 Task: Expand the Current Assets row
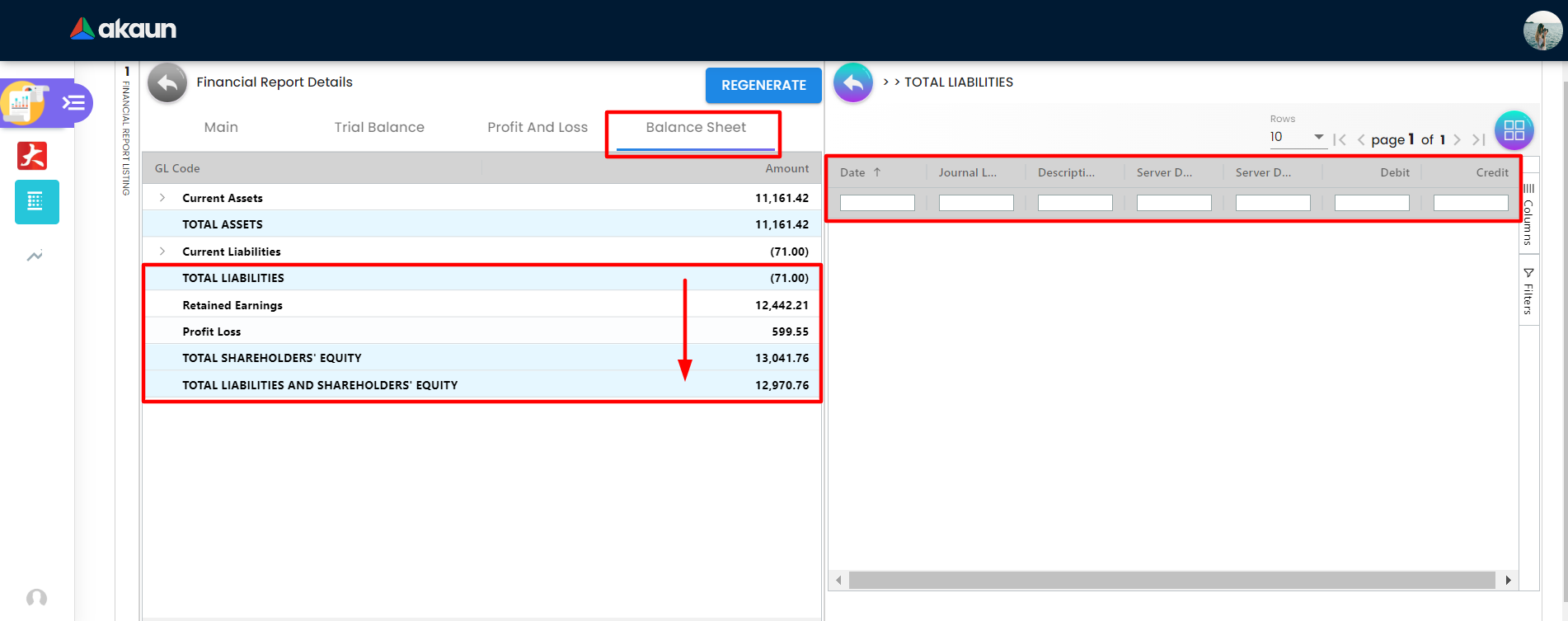[x=162, y=198]
